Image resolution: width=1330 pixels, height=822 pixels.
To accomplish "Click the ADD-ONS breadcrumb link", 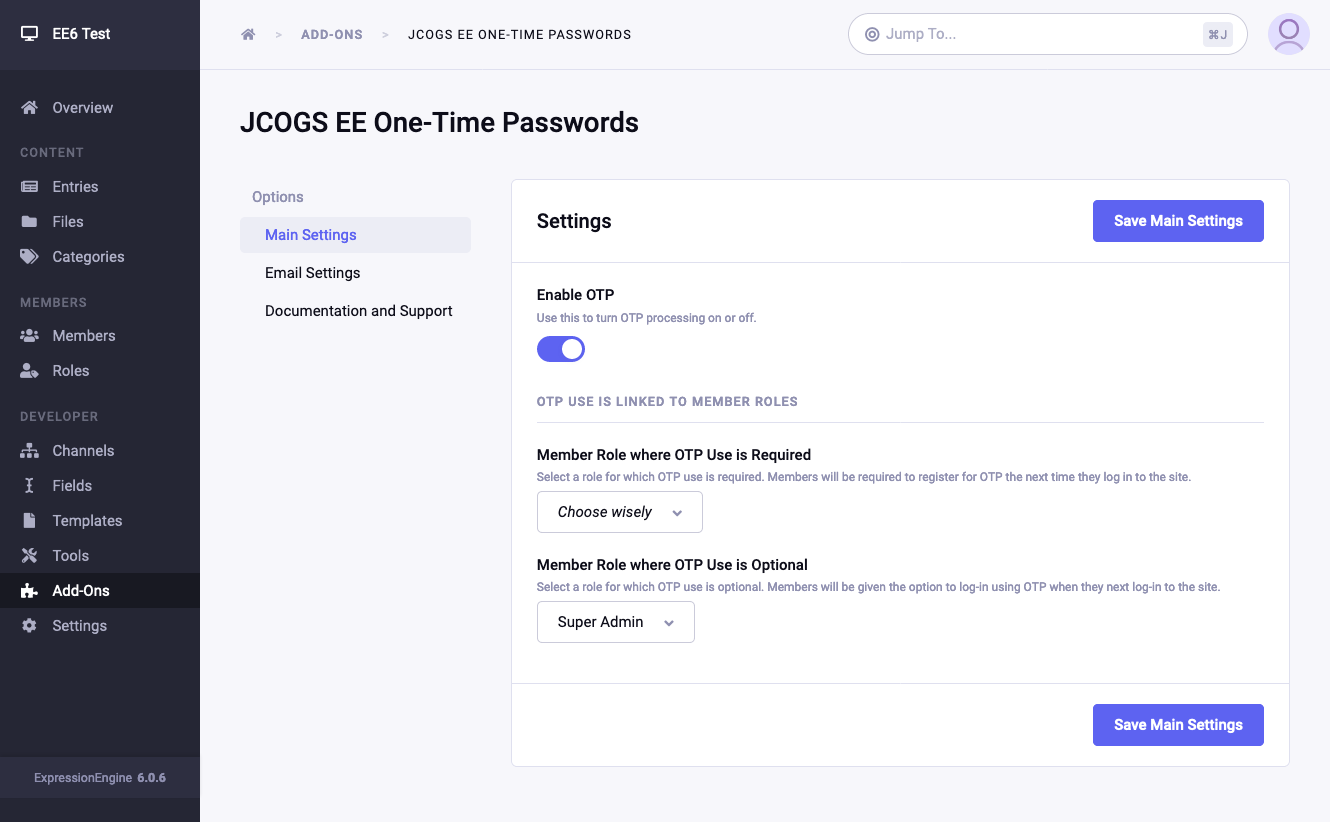I will point(332,34).
